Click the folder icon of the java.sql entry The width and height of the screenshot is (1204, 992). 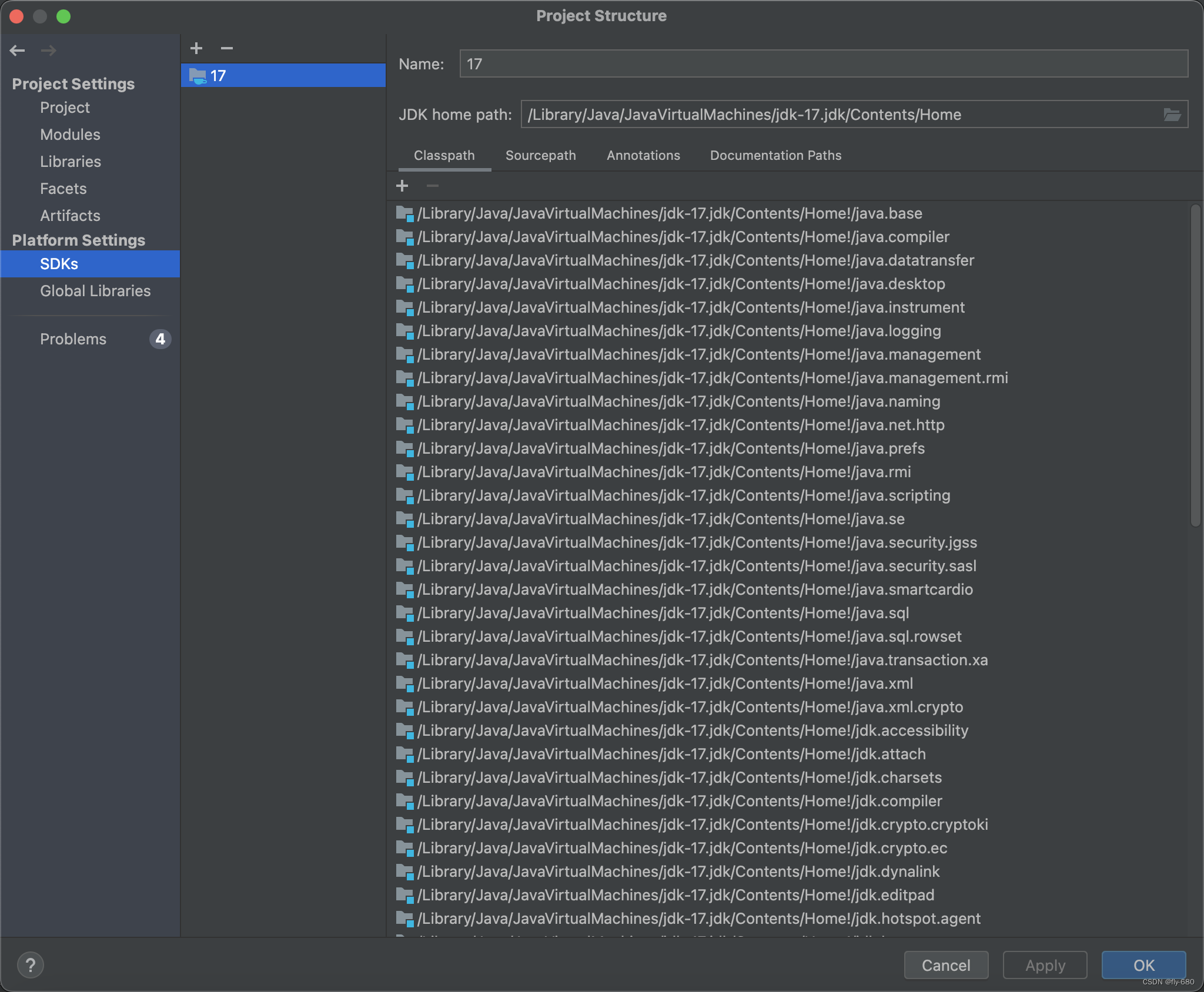[405, 613]
